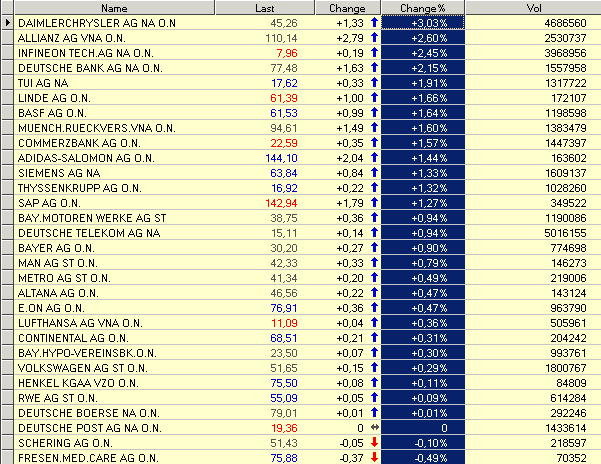Viewport: 601px width, 464px height.
Task: Click the up arrow in LUFTHANSA row
Action: [x=374, y=323]
